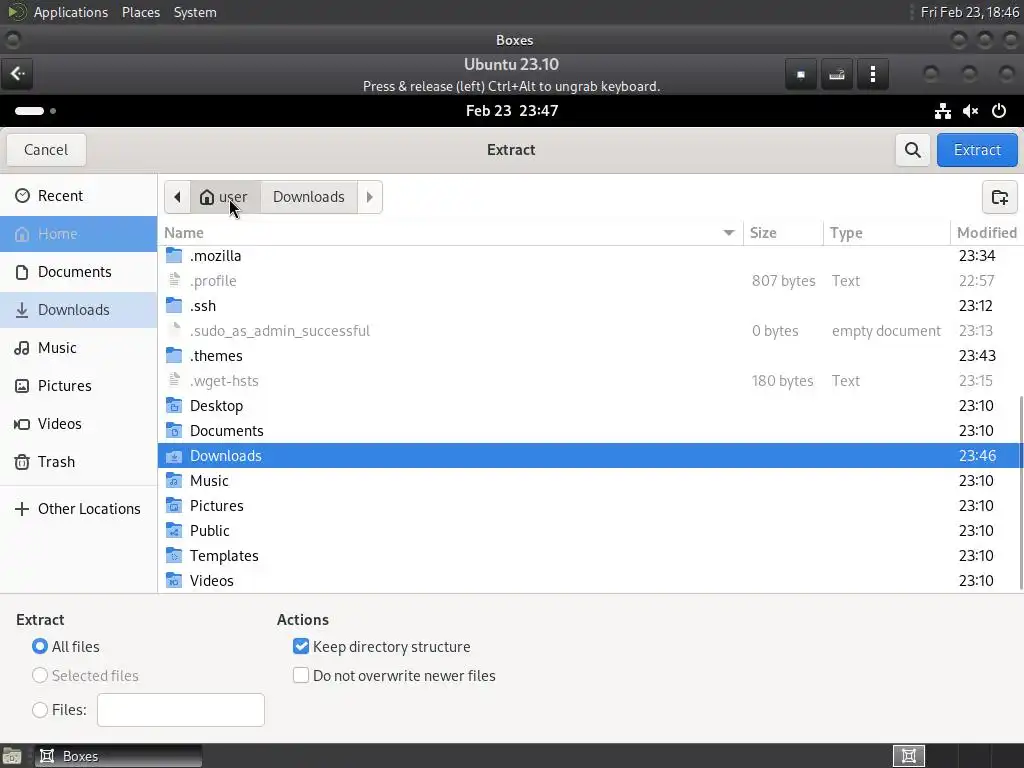
Task: Open the guest network status icon
Action: tap(942, 111)
